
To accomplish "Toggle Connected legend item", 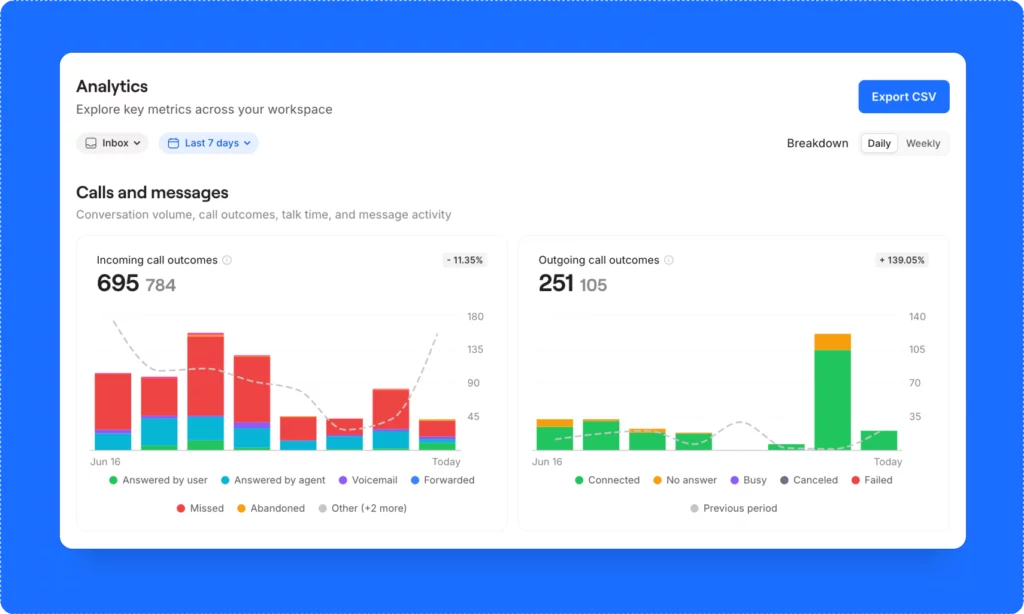I will click(x=607, y=480).
